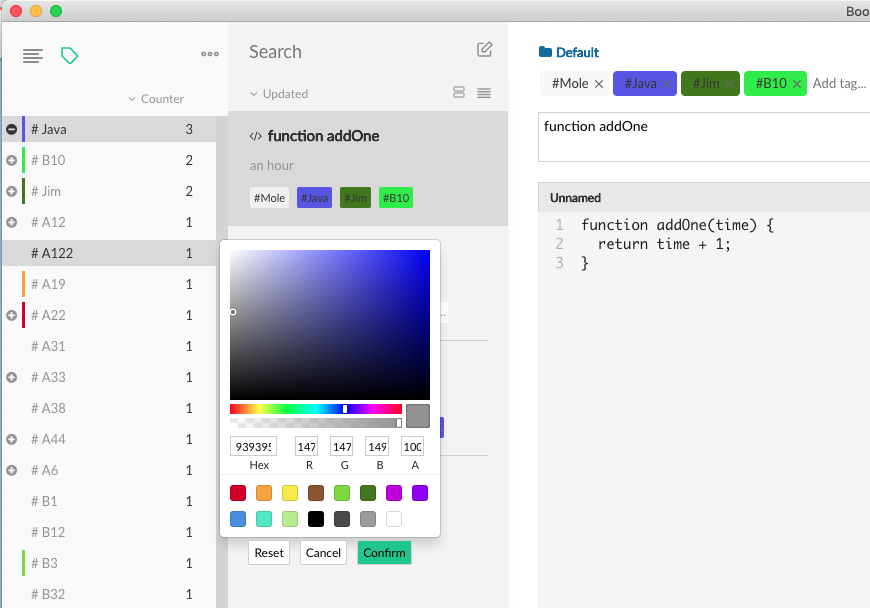The width and height of the screenshot is (870, 608).
Task: Click the #Java tag chip in snippet card
Action: click(x=314, y=198)
